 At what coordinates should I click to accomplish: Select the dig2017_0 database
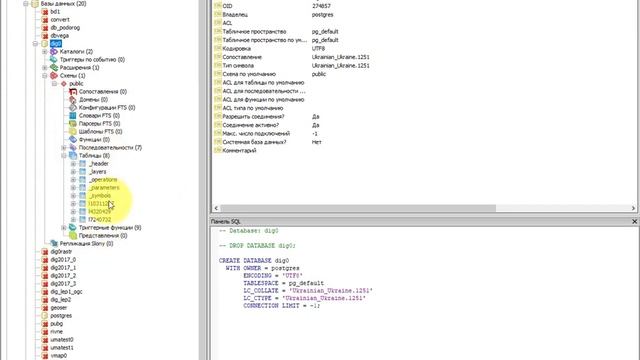(x=63, y=260)
